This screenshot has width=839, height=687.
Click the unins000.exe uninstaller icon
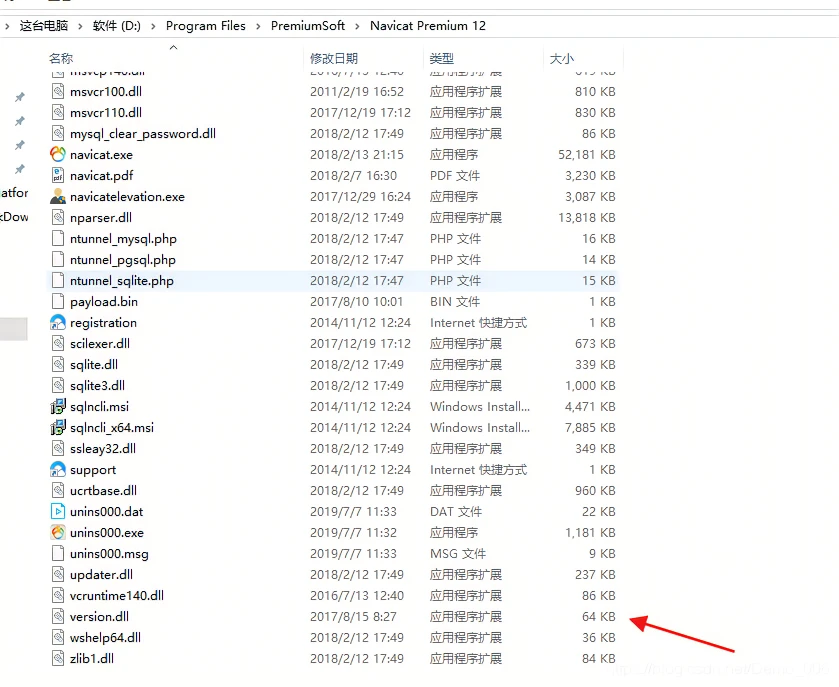(58, 532)
